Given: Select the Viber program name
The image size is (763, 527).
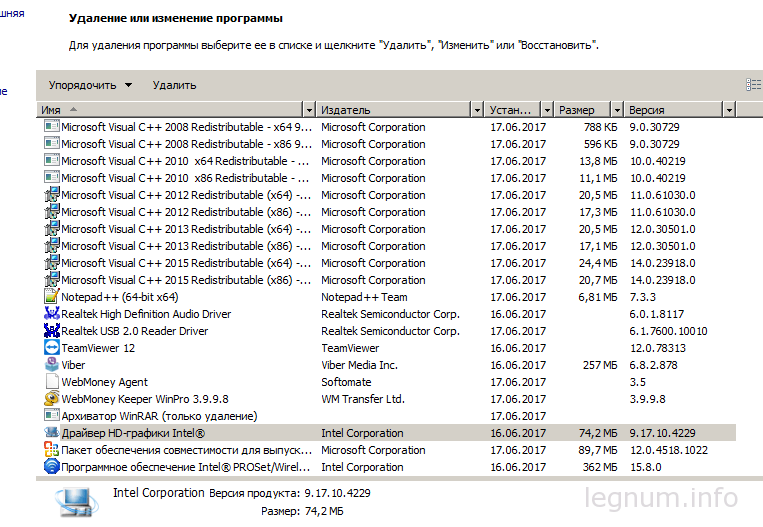Looking at the screenshot, I should (x=73, y=365).
